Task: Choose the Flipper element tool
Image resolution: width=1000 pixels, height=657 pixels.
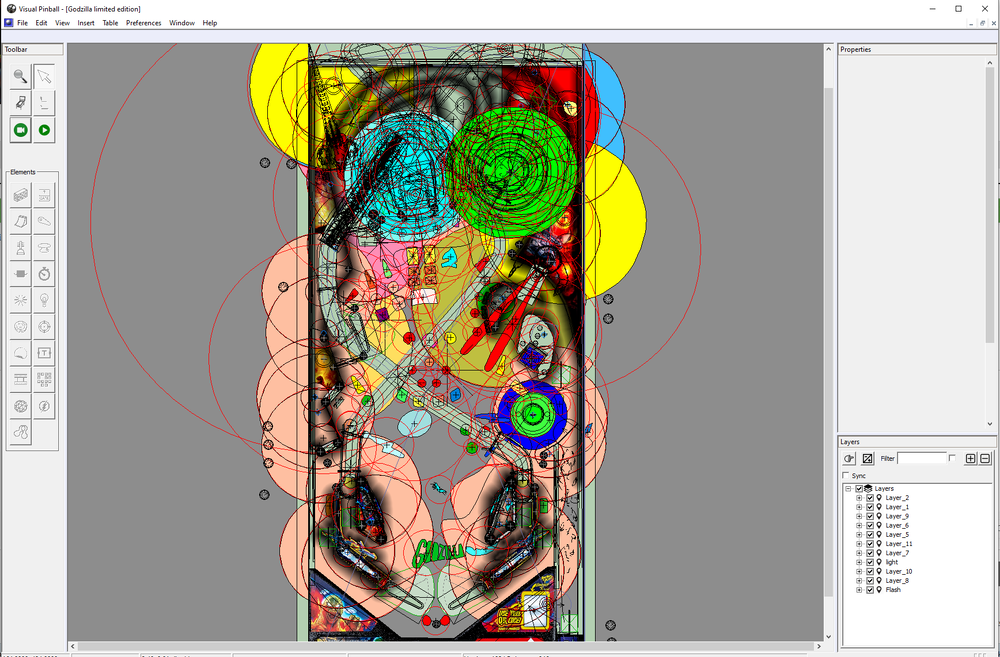Action: [44, 221]
